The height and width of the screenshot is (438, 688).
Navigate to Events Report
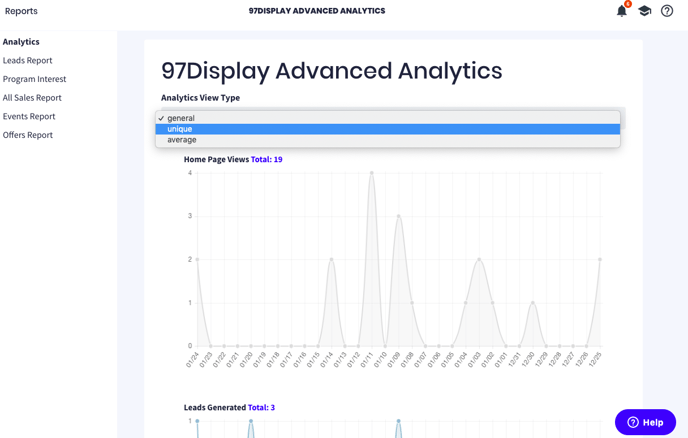pos(29,116)
